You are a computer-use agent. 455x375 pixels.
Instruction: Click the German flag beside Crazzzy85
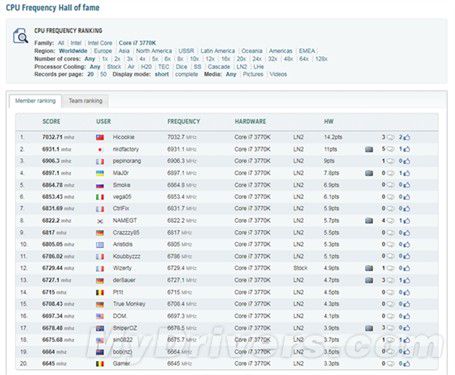pyautogui.click(x=100, y=233)
